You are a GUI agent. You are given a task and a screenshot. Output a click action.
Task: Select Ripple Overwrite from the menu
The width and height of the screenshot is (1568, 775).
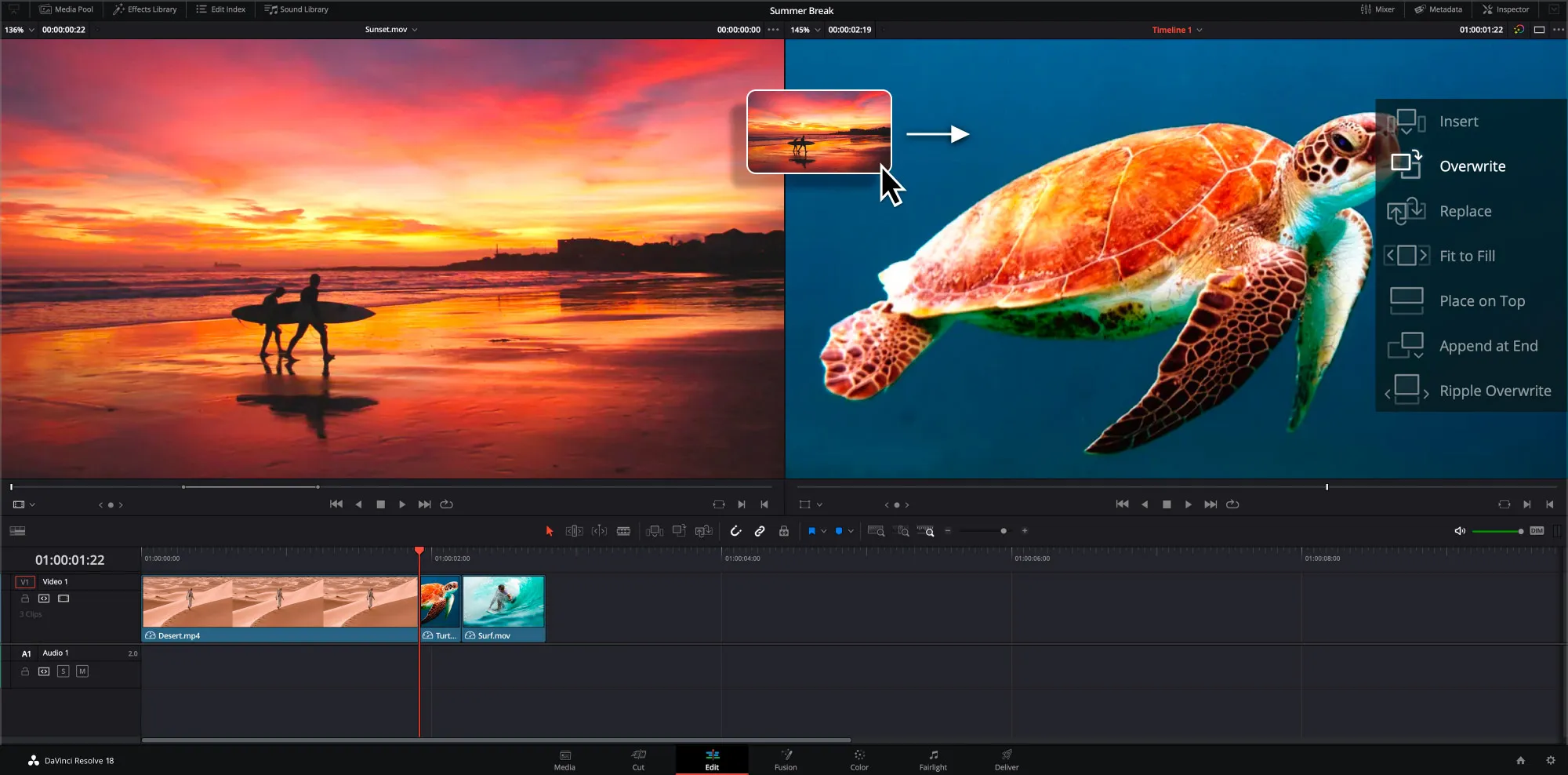pyautogui.click(x=1494, y=390)
